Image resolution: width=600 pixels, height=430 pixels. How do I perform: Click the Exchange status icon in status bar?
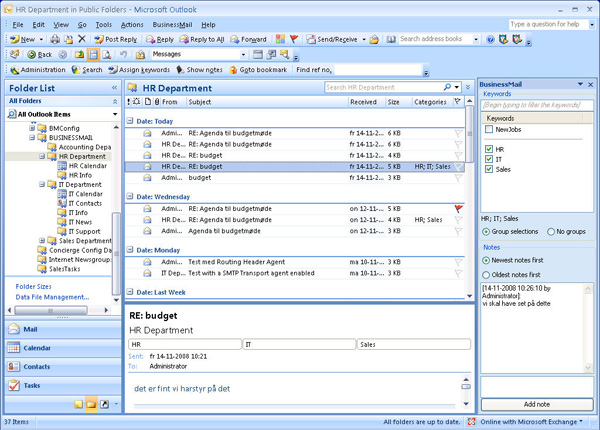click(471, 422)
